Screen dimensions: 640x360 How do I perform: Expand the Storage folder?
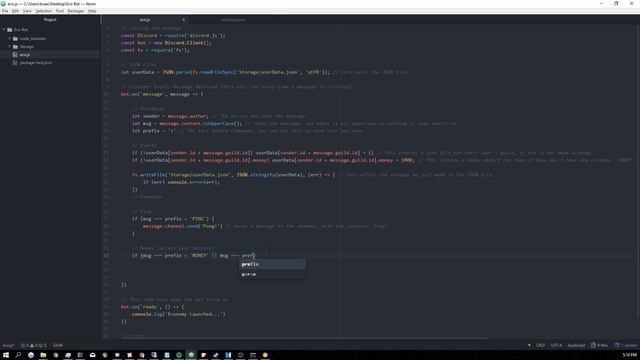click(x=10, y=47)
